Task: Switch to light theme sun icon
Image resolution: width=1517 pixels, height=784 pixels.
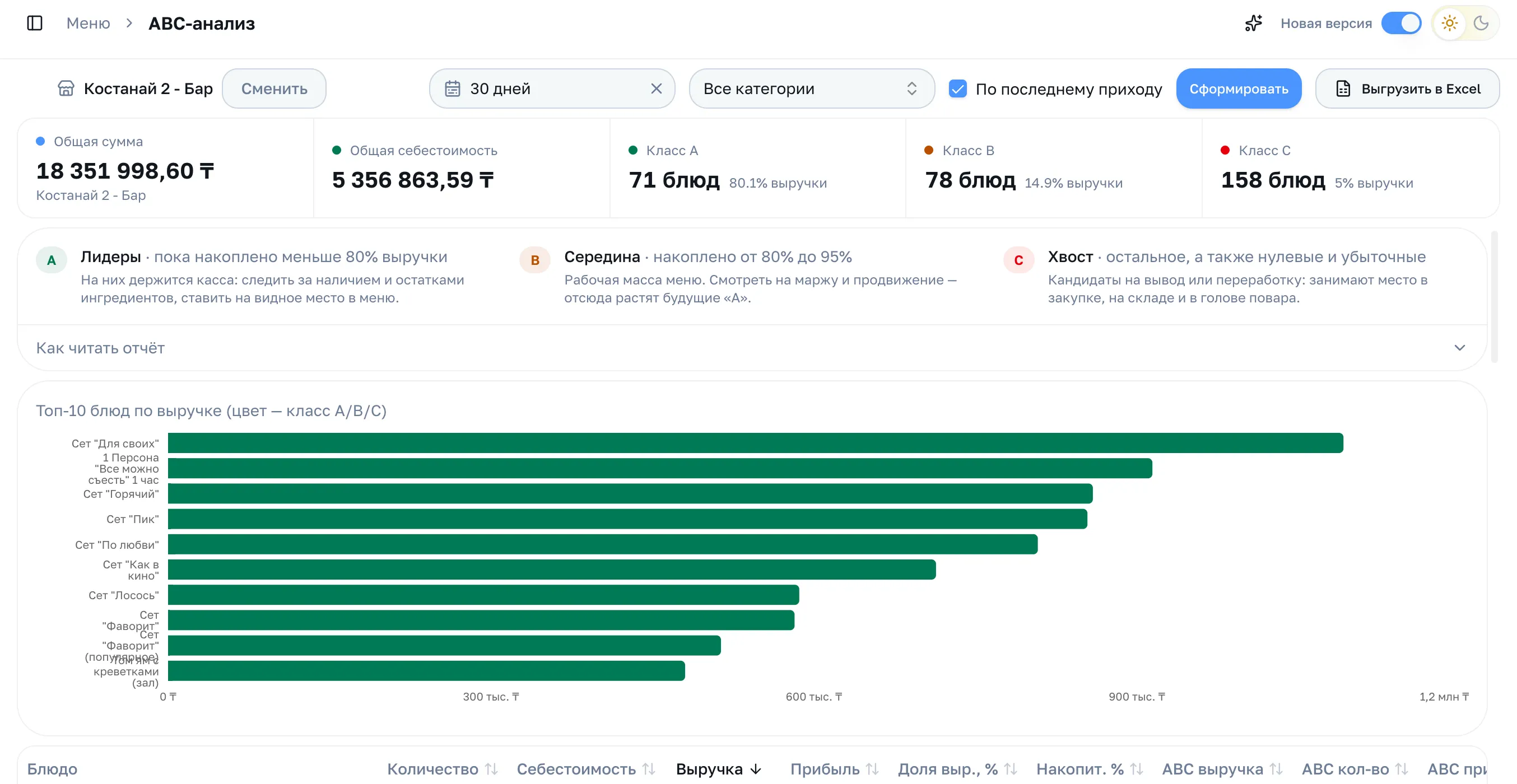Action: 1449,24
